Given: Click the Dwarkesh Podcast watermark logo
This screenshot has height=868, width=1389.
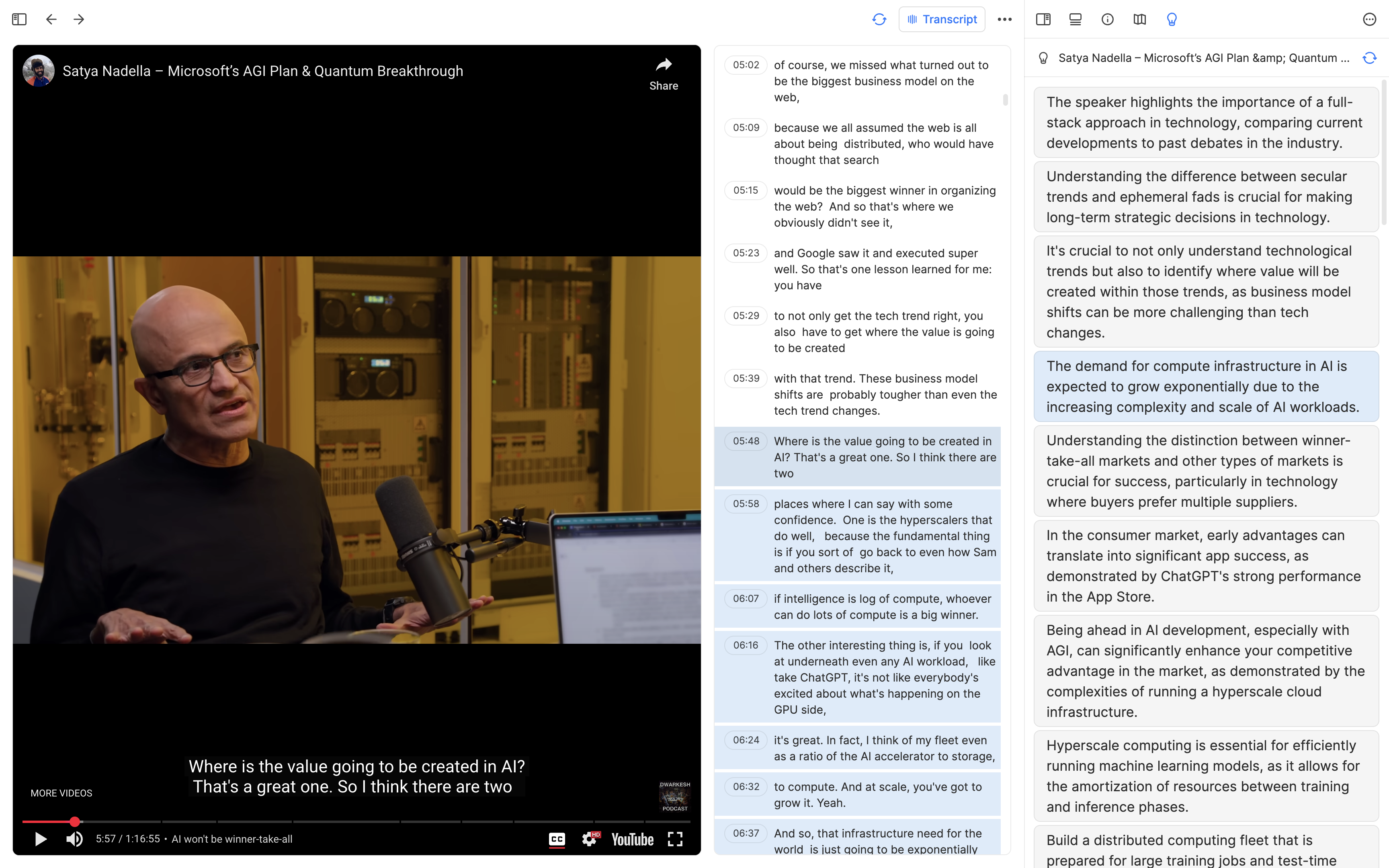Looking at the screenshot, I should point(674,796).
